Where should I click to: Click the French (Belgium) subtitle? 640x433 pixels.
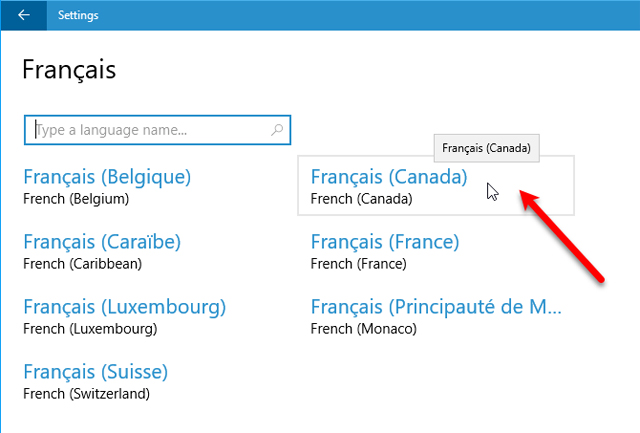click(76, 199)
